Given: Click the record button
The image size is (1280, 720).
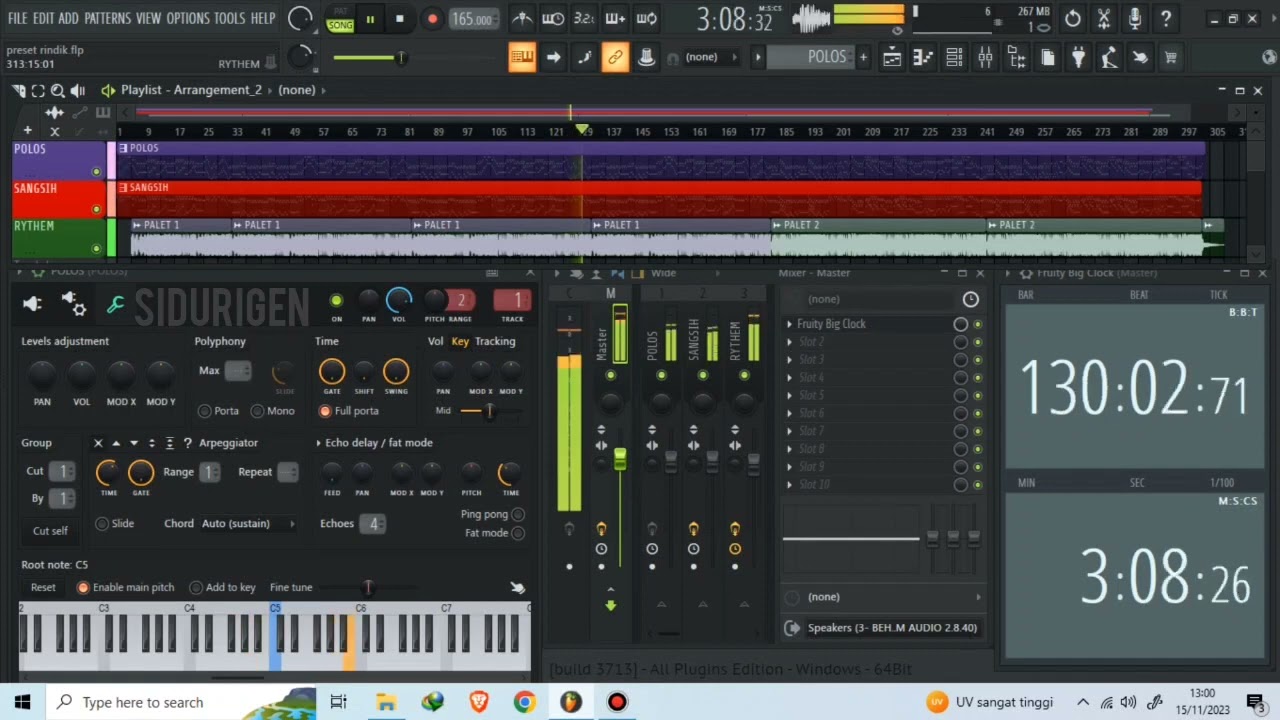Looking at the screenshot, I should tap(432, 19).
